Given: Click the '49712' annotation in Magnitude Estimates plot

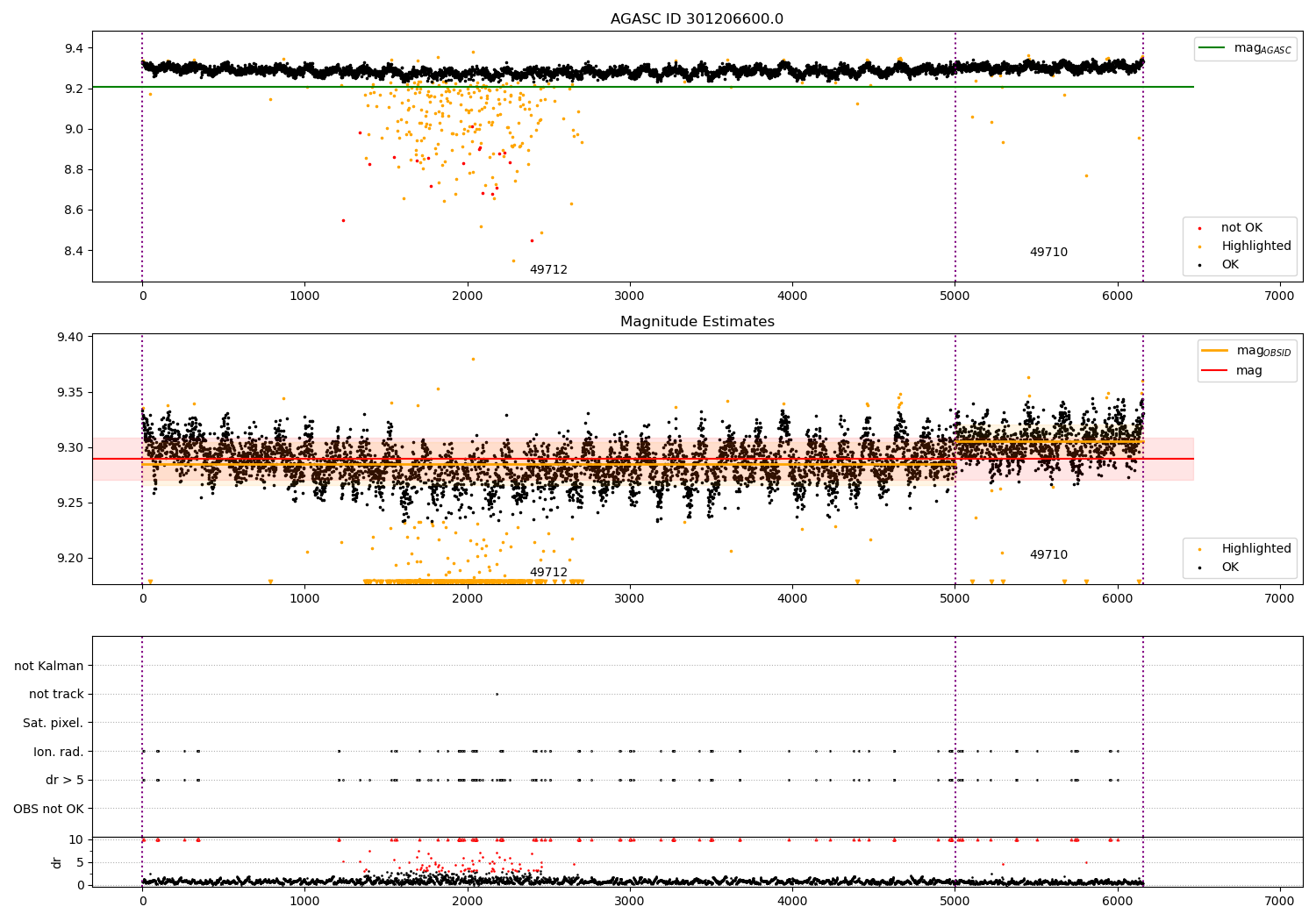Looking at the screenshot, I should tap(548, 573).
